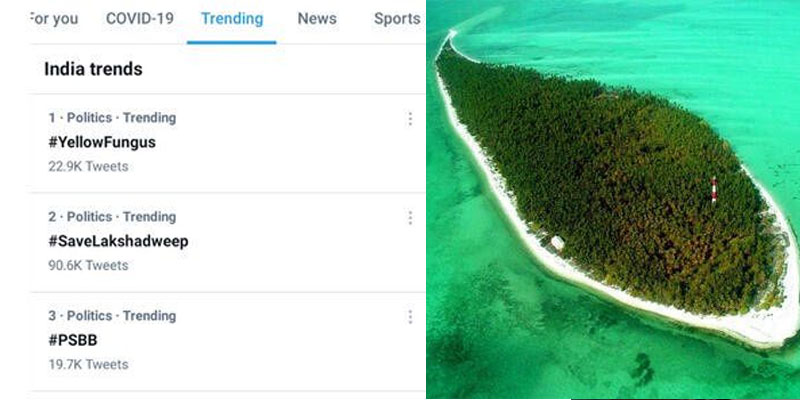Click the 19.7K Tweets count
The width and height of the screenshot is (800, 400).
[x=88, y=364]
